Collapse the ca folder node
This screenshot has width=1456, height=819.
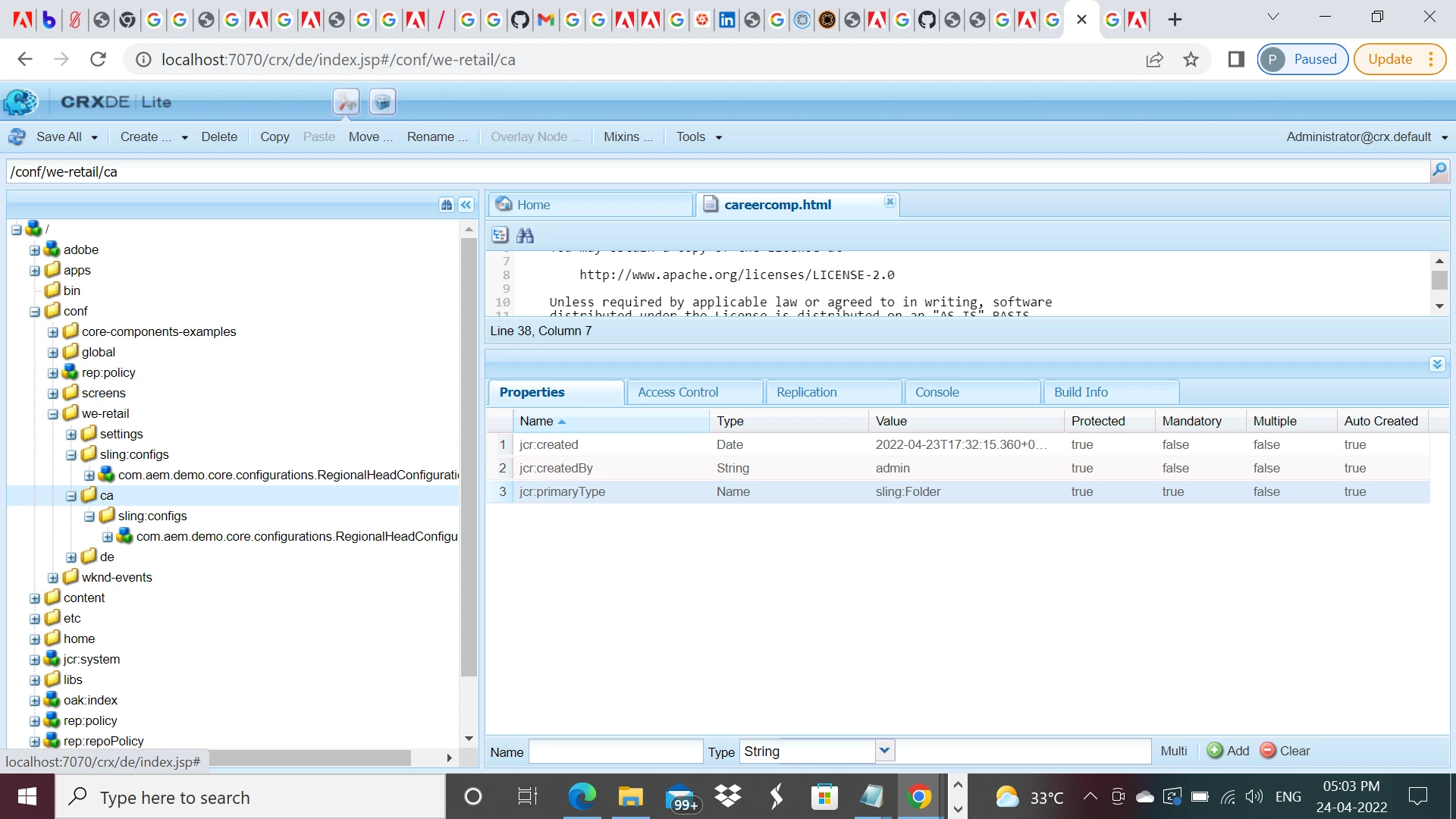[71, 496]
